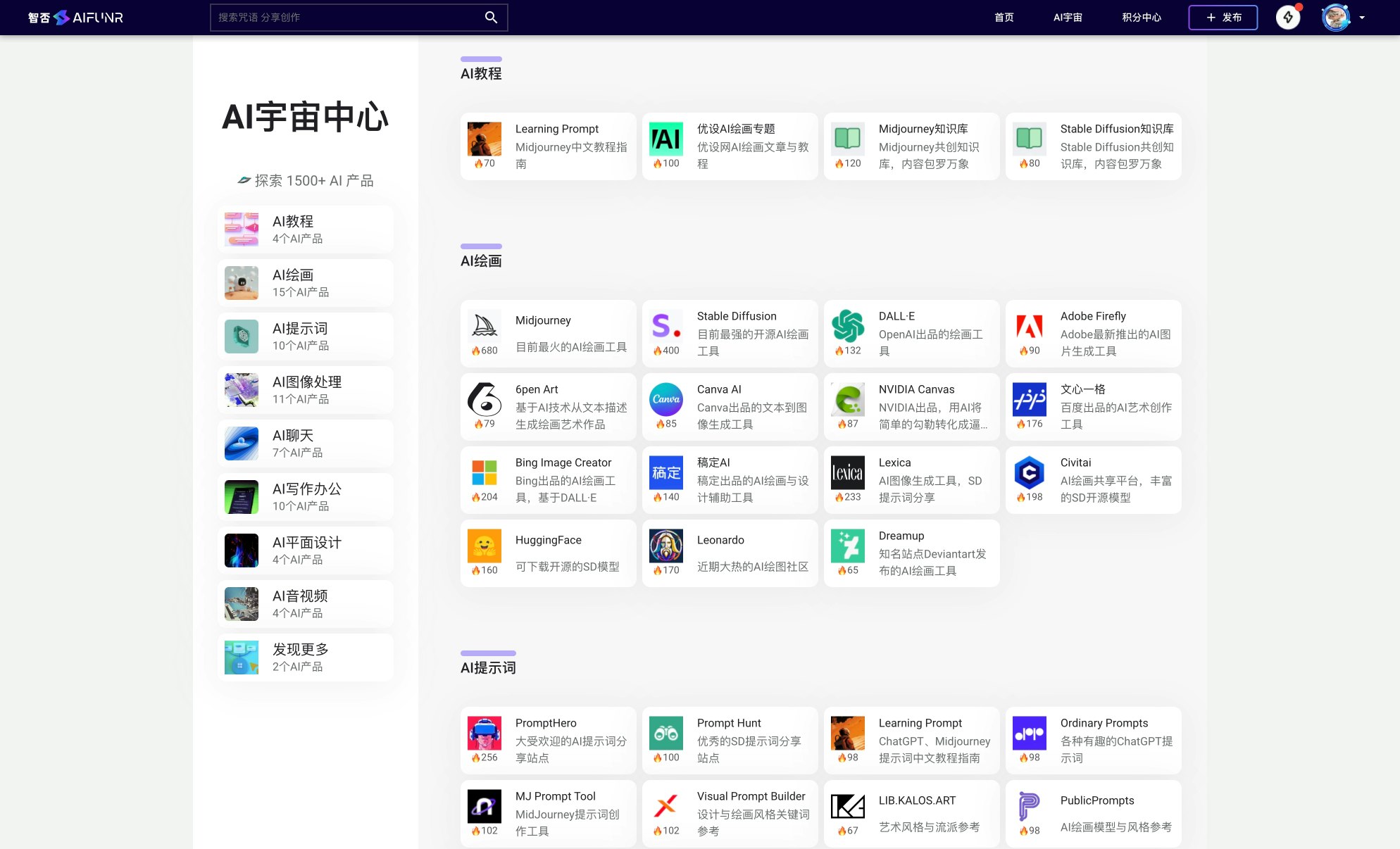This screenshot has height=849, width=1400.
Task: Click the Canva AI round icon
Action: pyautogui.click(x=666, y=399)
